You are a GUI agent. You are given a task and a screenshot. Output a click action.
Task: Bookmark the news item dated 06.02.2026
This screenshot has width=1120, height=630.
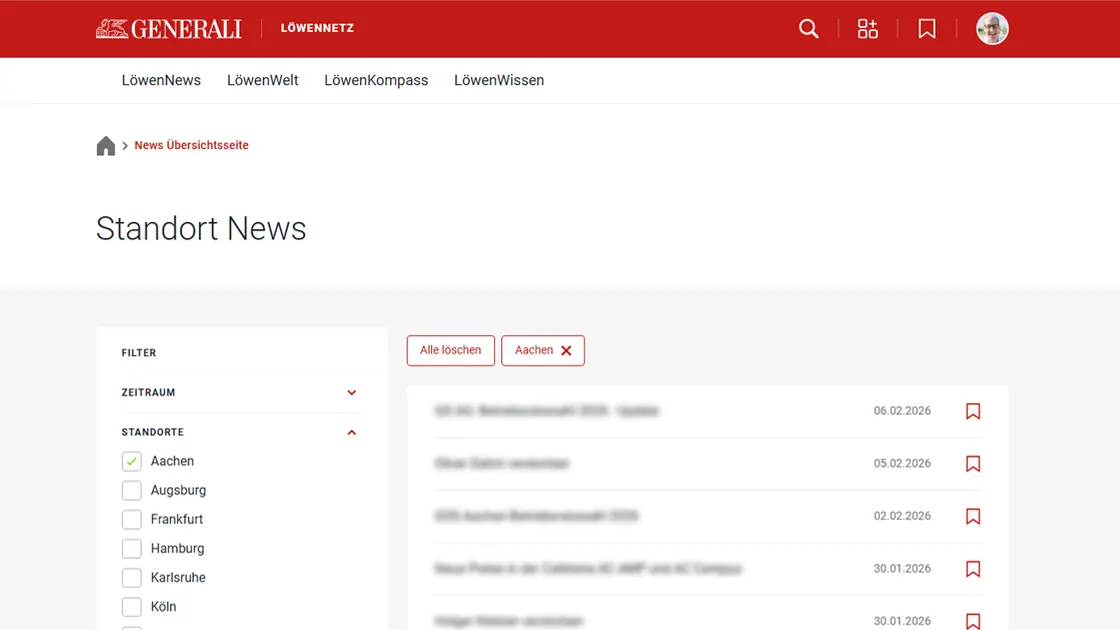coord(972,411)
